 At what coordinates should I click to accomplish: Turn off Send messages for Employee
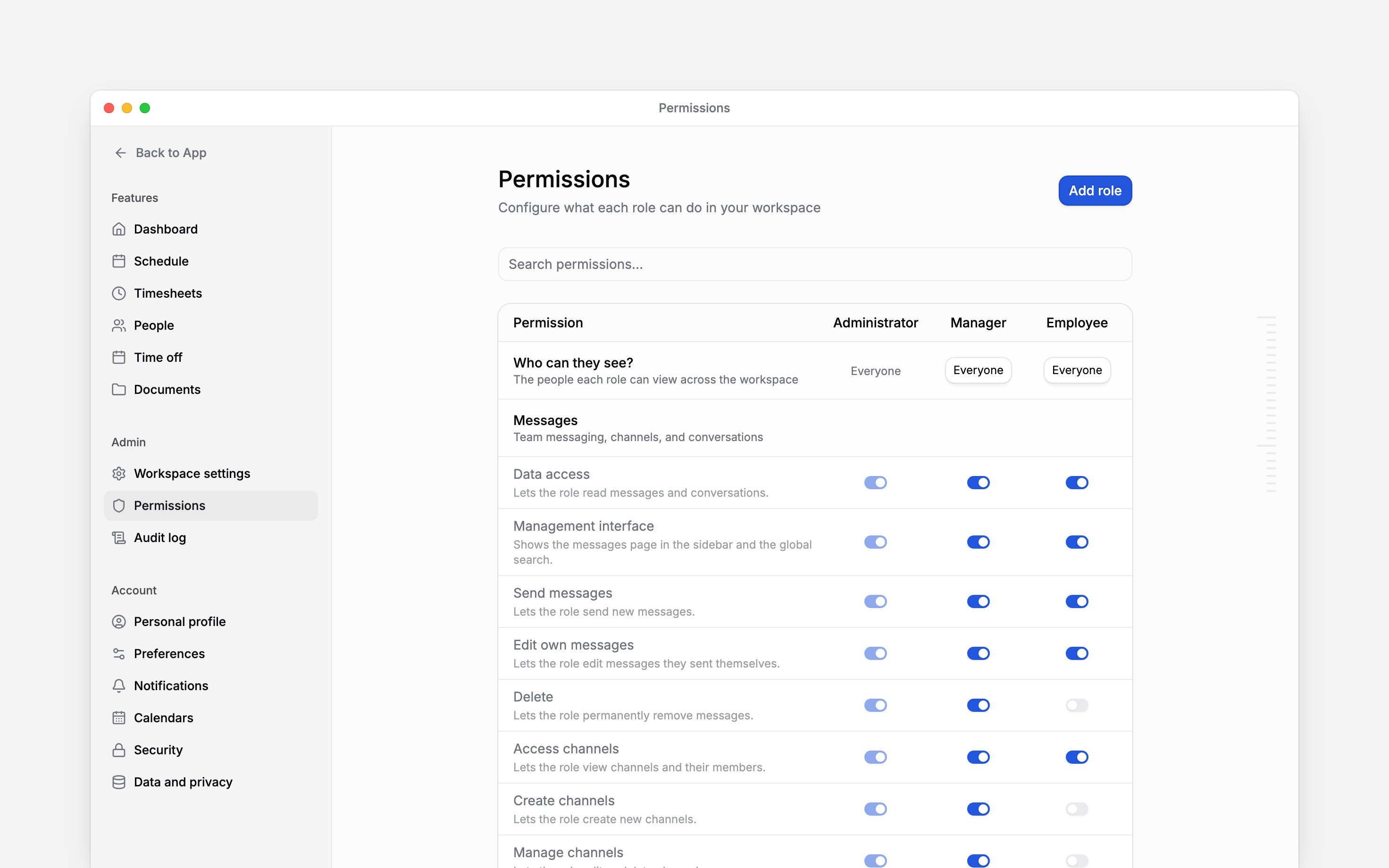1077,601
